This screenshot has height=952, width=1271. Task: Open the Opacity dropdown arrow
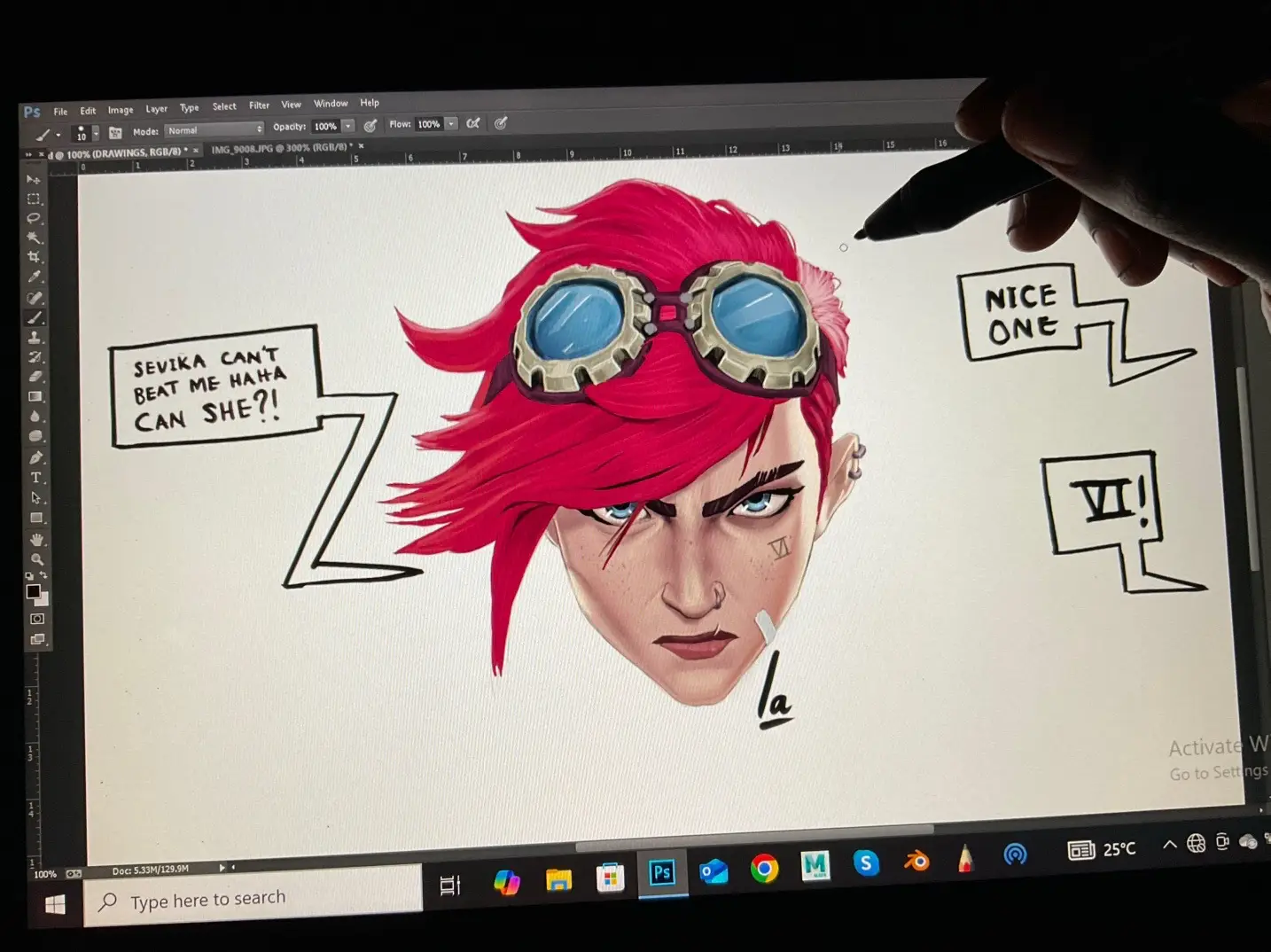tap(348, 127)
